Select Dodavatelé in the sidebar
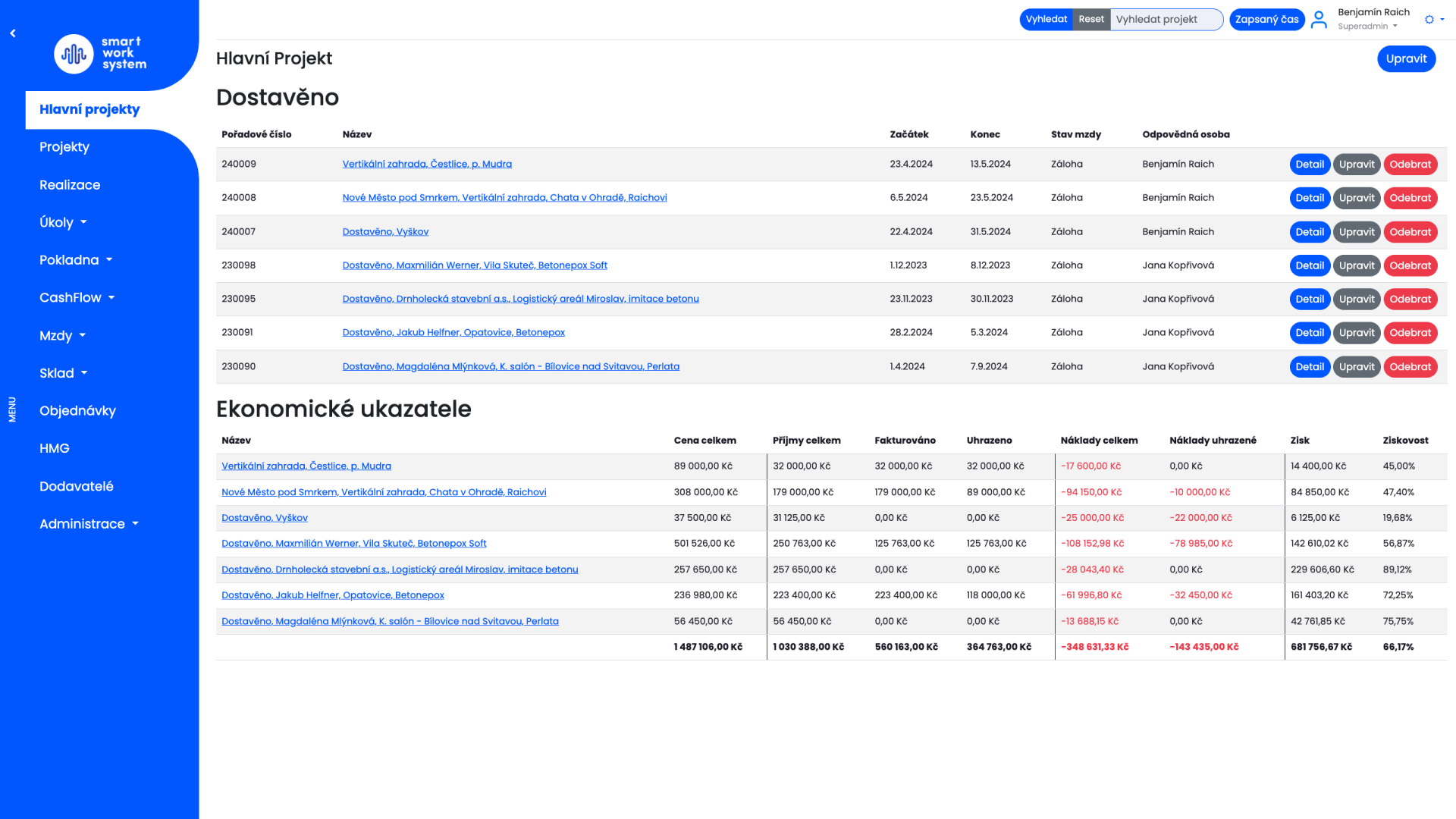The image size is (1456, 819). point(77,486)
